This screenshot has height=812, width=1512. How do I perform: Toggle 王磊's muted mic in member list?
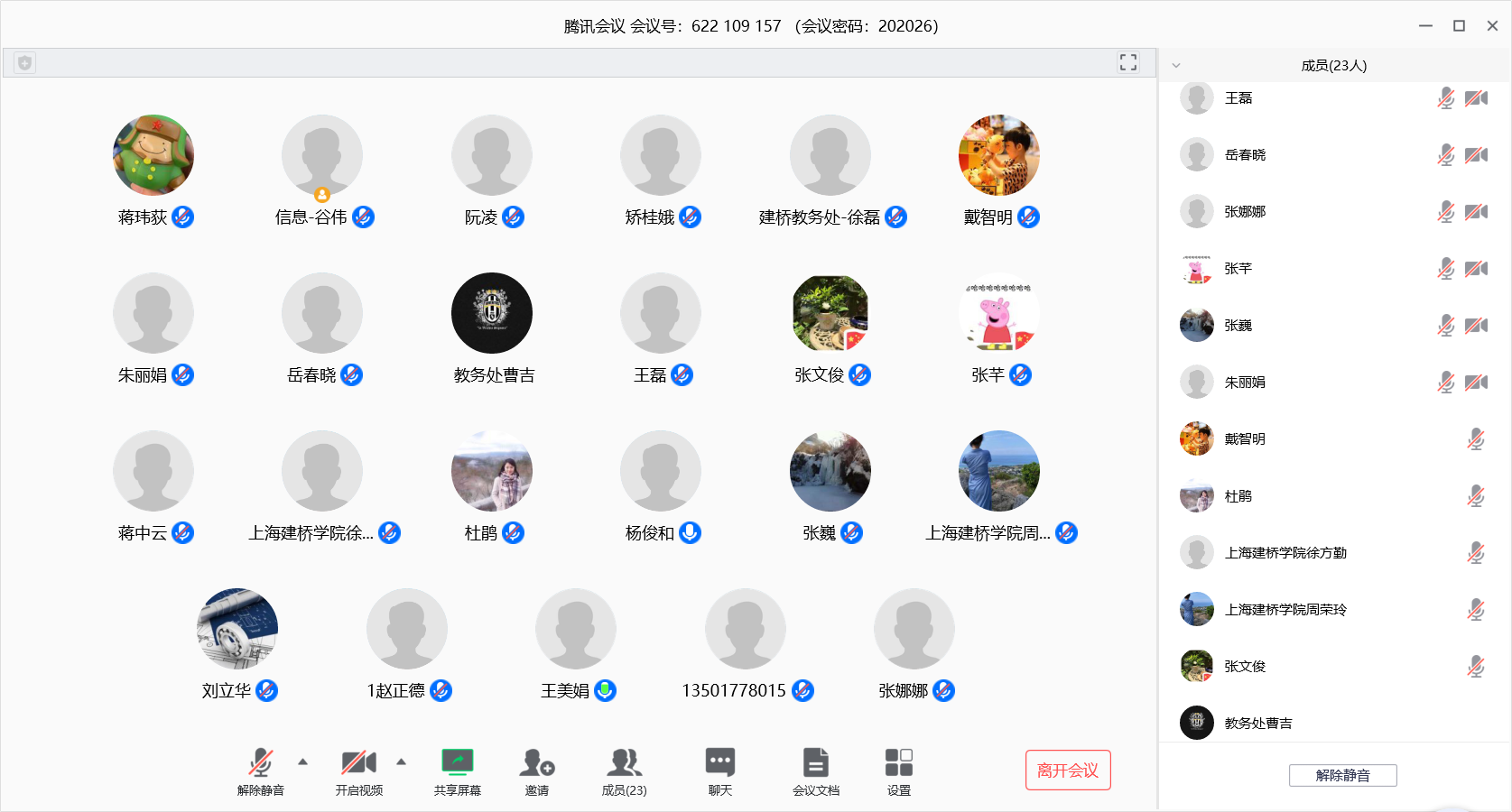(1445, 98)
